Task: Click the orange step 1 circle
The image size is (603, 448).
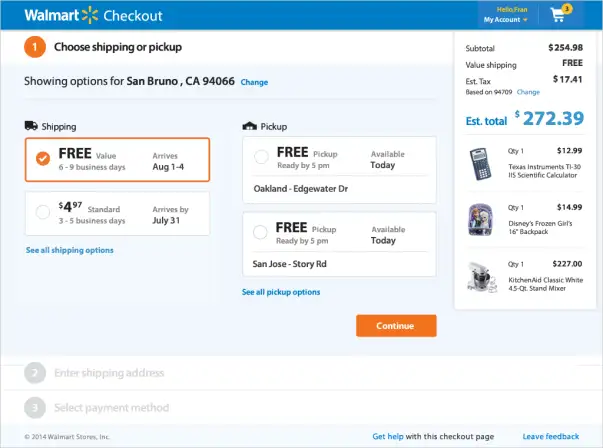Action: [x=36, y=47]
